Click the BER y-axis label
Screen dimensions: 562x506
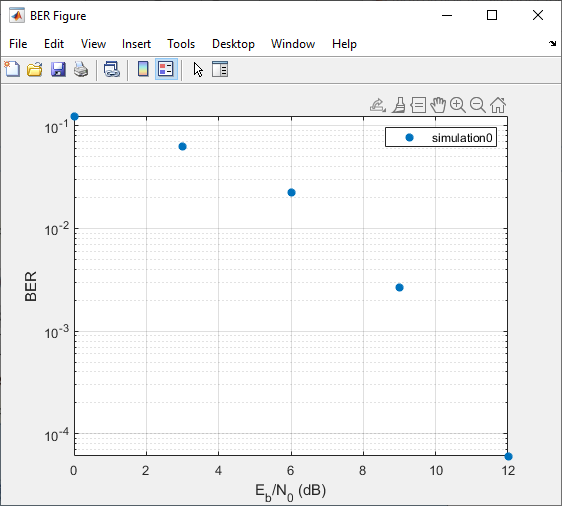(31, 286)
